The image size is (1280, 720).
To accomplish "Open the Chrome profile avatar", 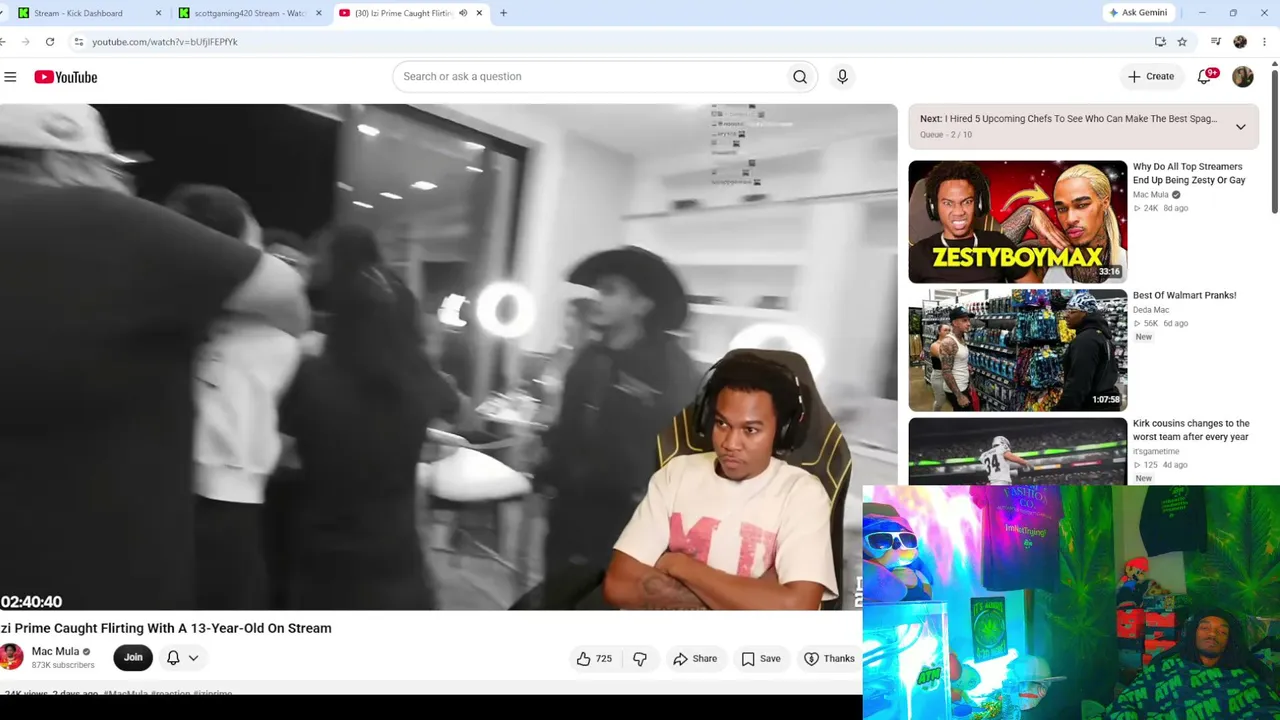I will 1240,42.
